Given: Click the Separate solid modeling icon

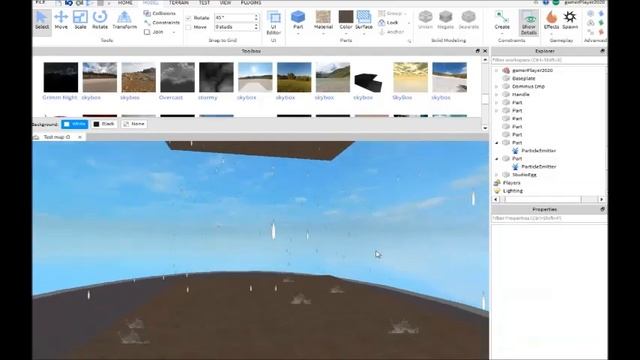Looking at the screenshot, I should pyautogui.click(x=469, y=20).
